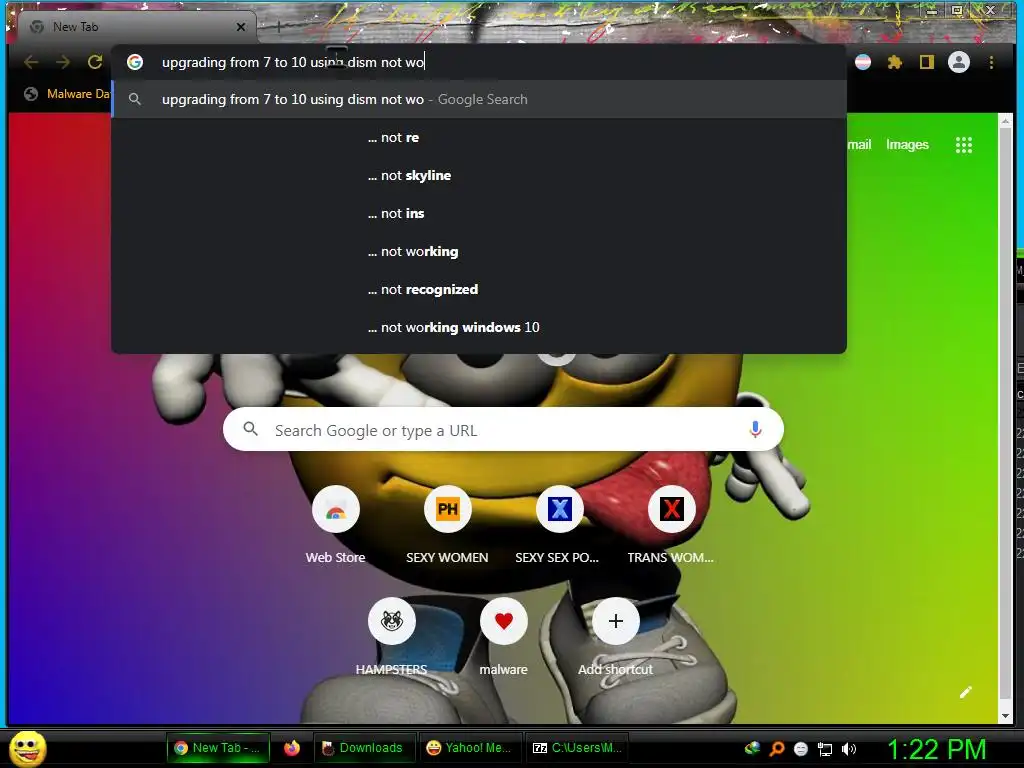Select the '... not ins' suggestion

(x=479, y=214)
